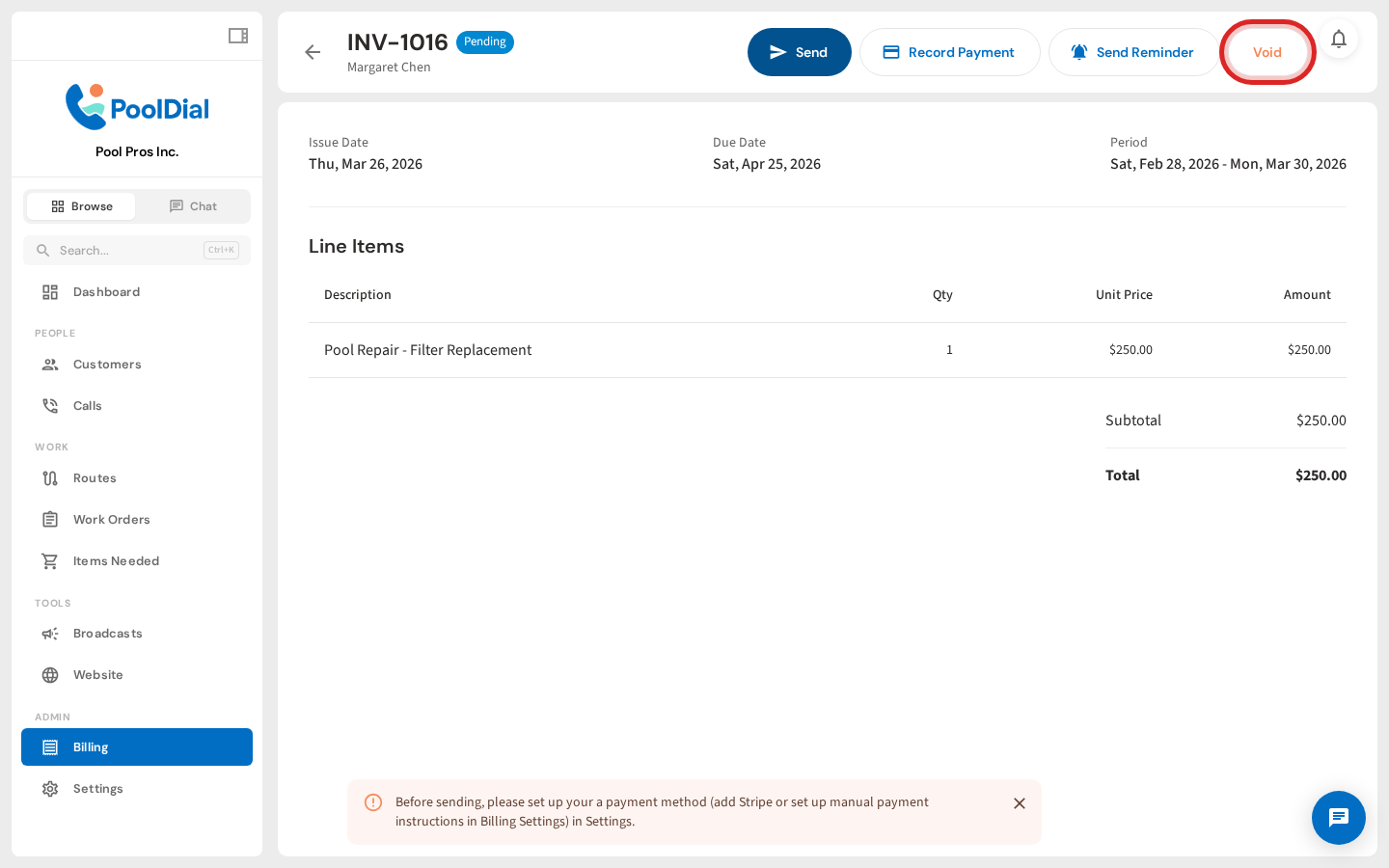
Task: Dismiss the payment method warning
Action: [x=1020, y=802]
